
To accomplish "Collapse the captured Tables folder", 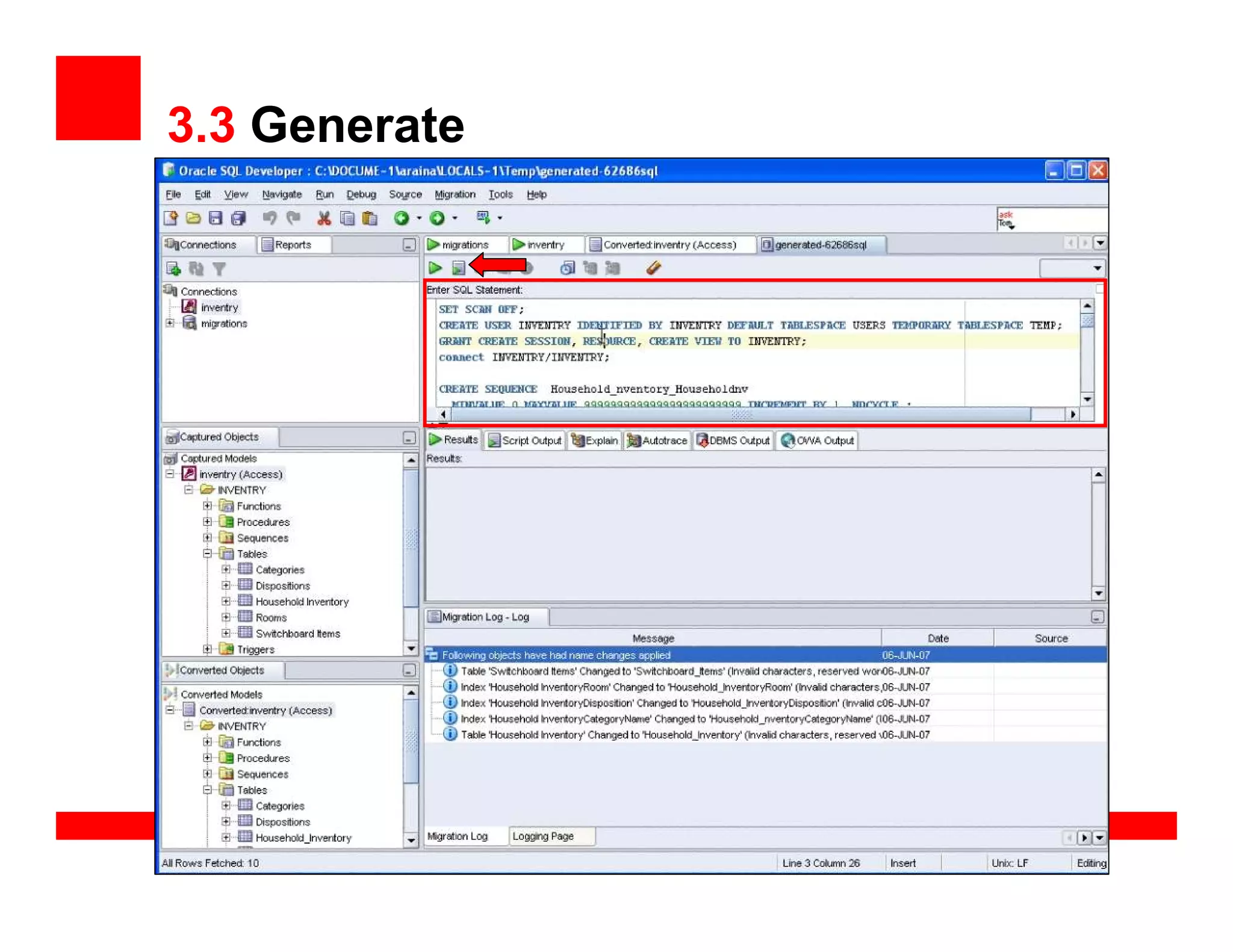I will (x=208, y=554).
